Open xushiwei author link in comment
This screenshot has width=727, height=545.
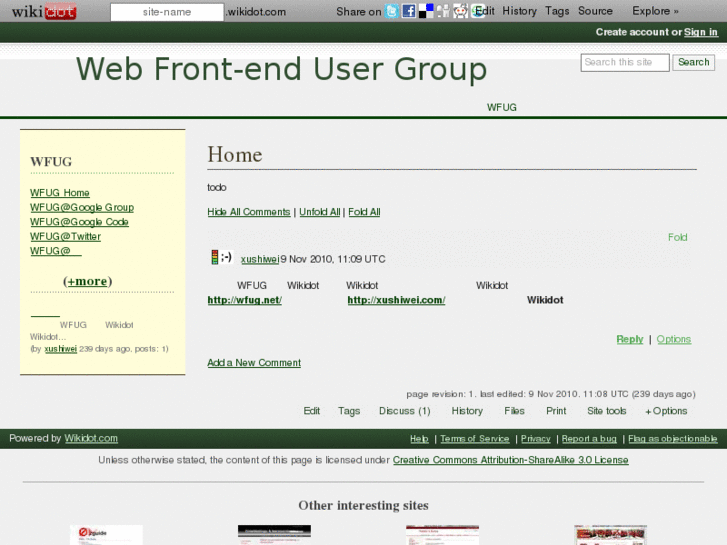coord(260,259)
